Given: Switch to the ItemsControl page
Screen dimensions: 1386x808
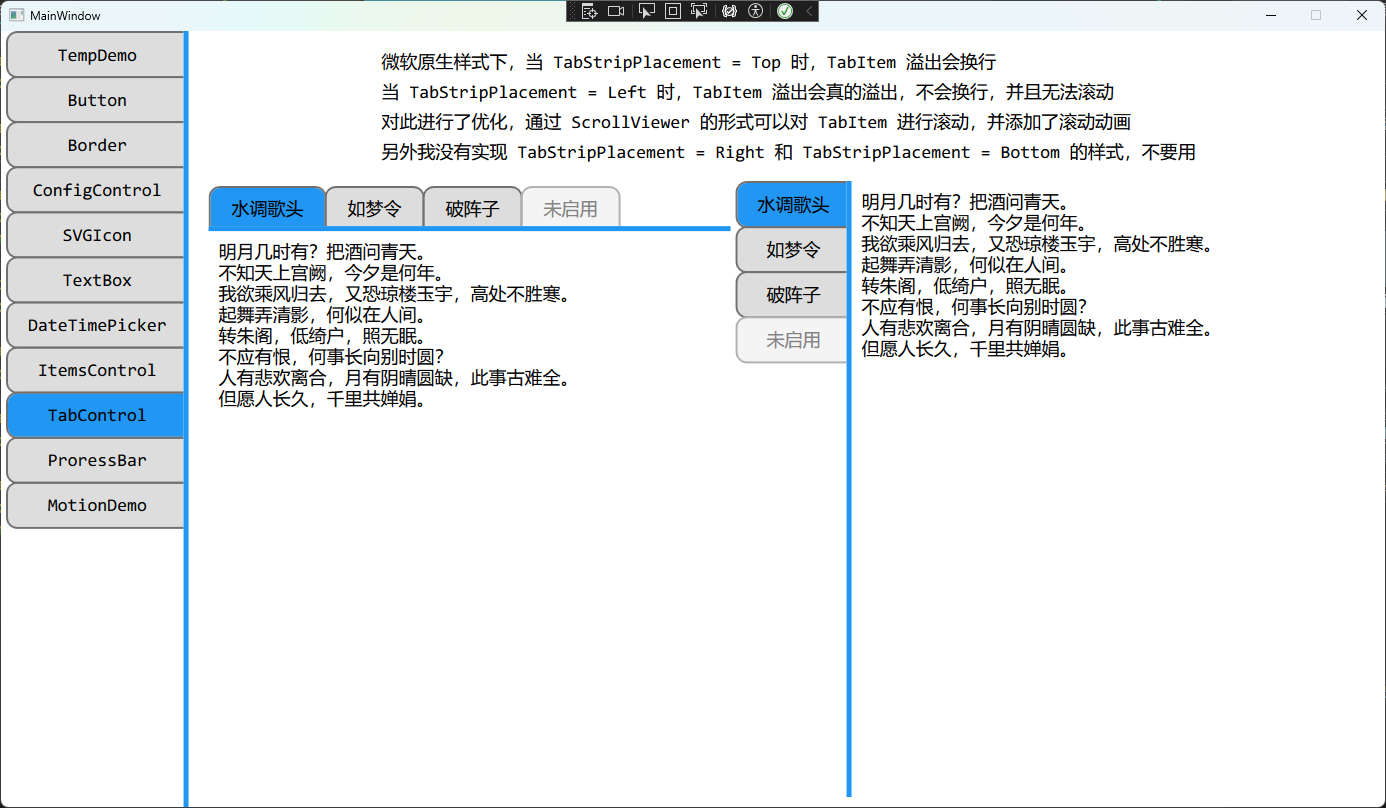Looking at the screenshot, I should (96, 370).
